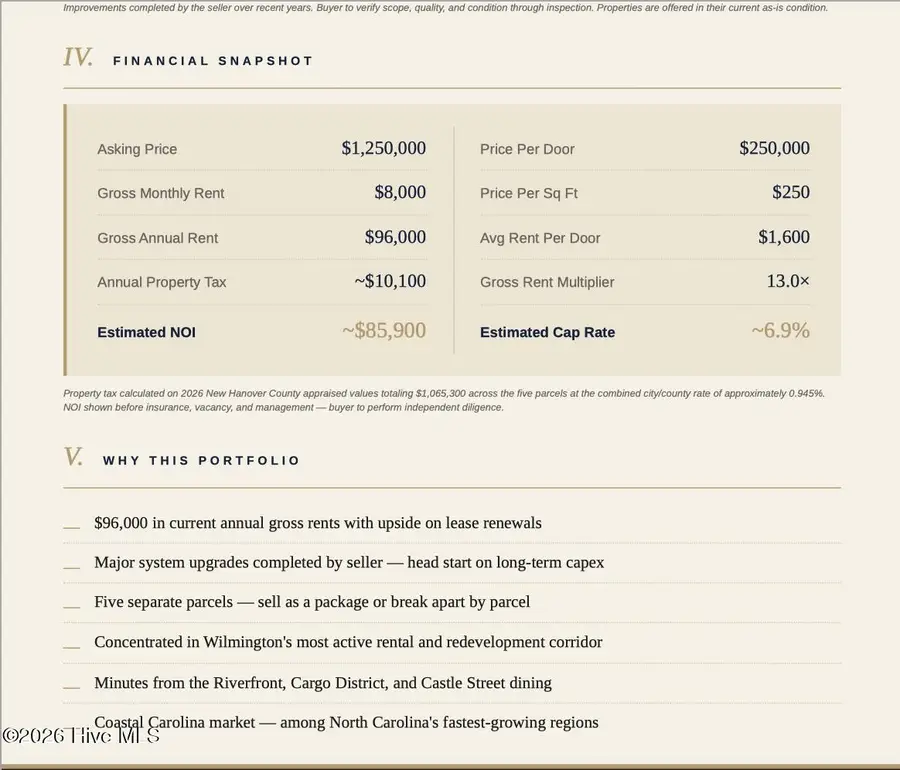
Task: Click the ~$85,900 Estimated NOI figure
Action: pyautogui.click(x=383, y=330)
